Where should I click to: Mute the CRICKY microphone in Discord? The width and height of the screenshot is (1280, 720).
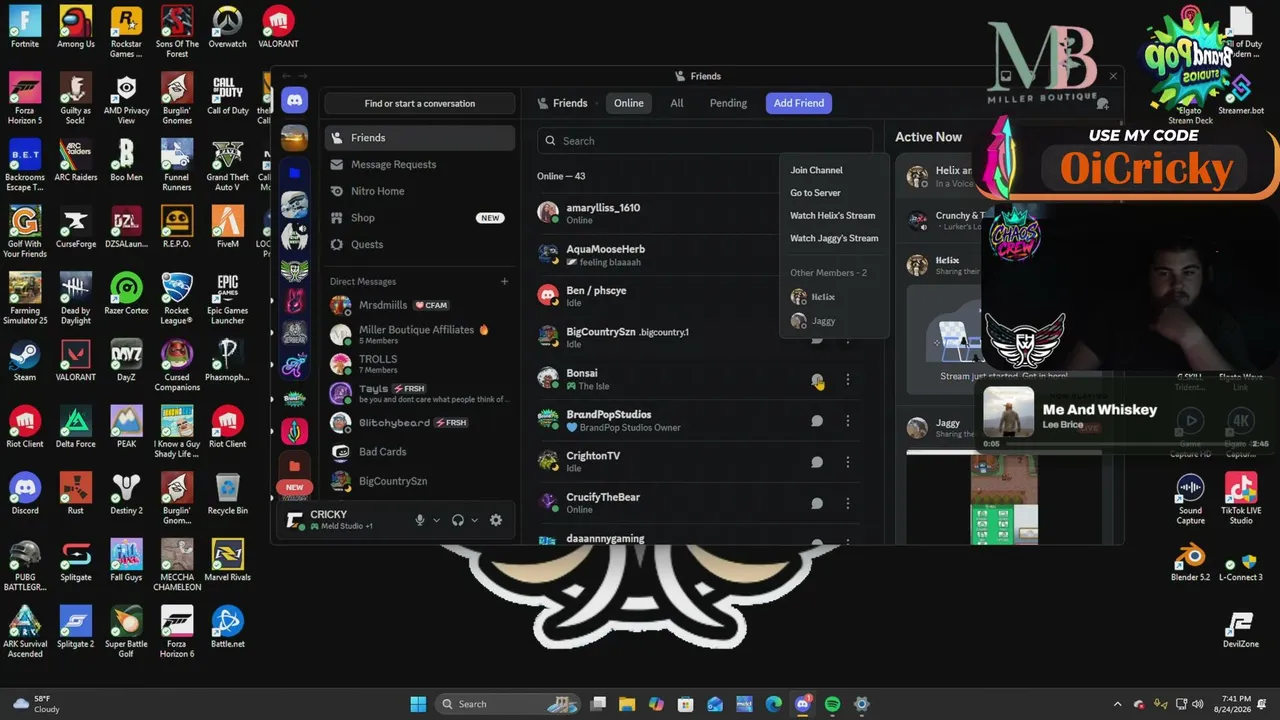click(x=420, y=520)
